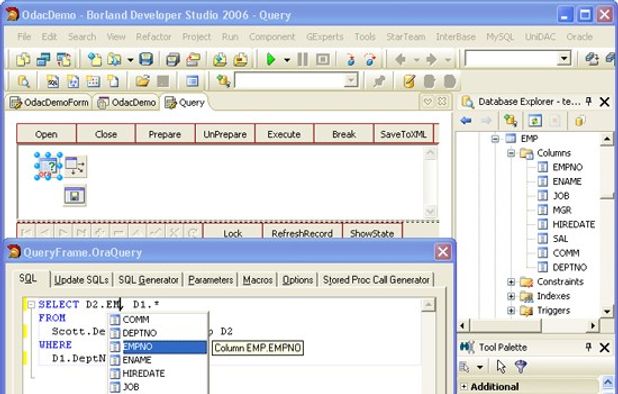Screen dimensions: 618x394
Task: Switch to the OdacDemo tab
Action: pos(127,102)
